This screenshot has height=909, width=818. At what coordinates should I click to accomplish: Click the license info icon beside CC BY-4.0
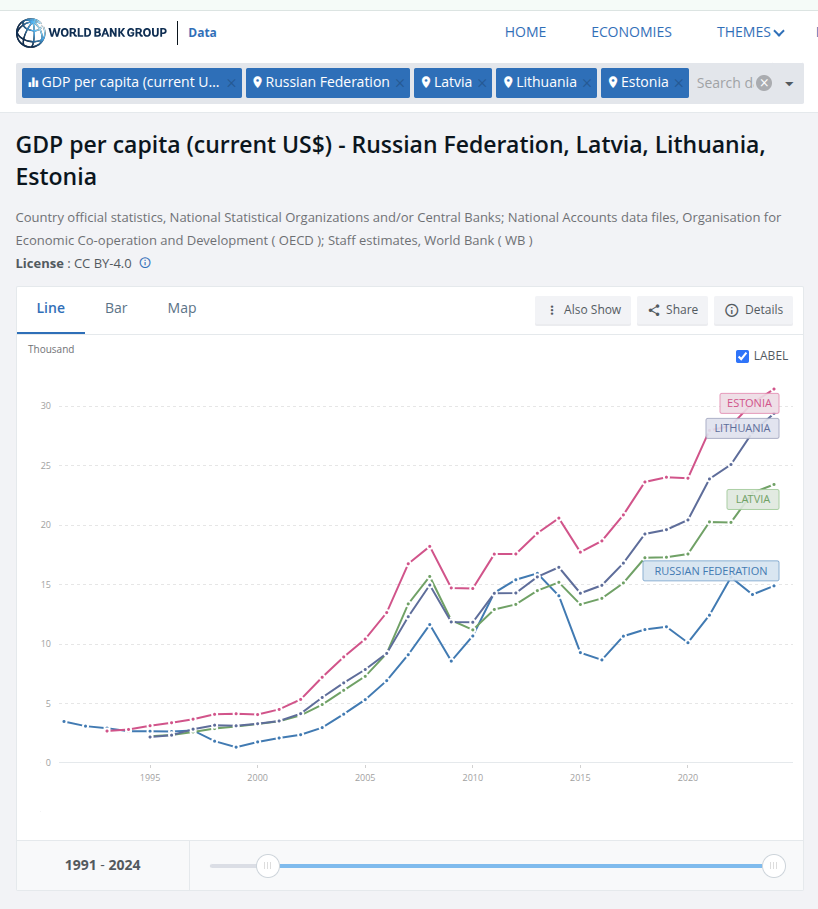click(x=145, y=263)
